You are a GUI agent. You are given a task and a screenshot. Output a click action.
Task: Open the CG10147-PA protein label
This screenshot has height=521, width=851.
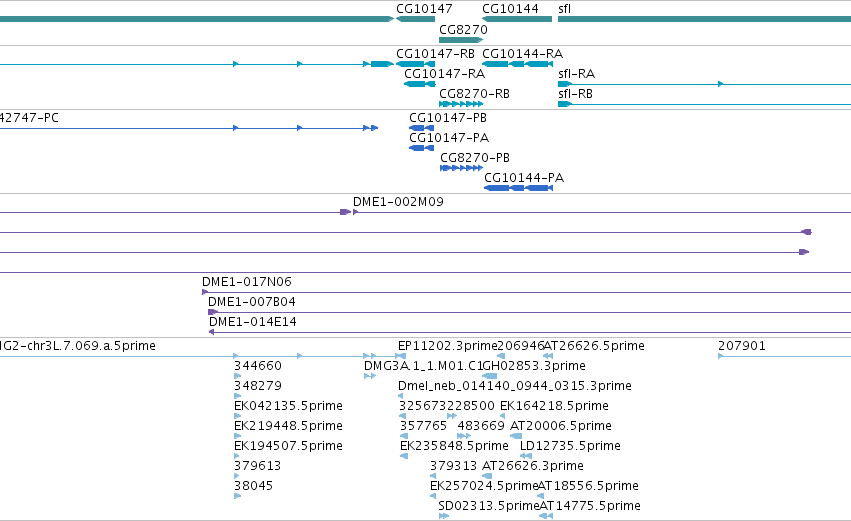point(449,138)
